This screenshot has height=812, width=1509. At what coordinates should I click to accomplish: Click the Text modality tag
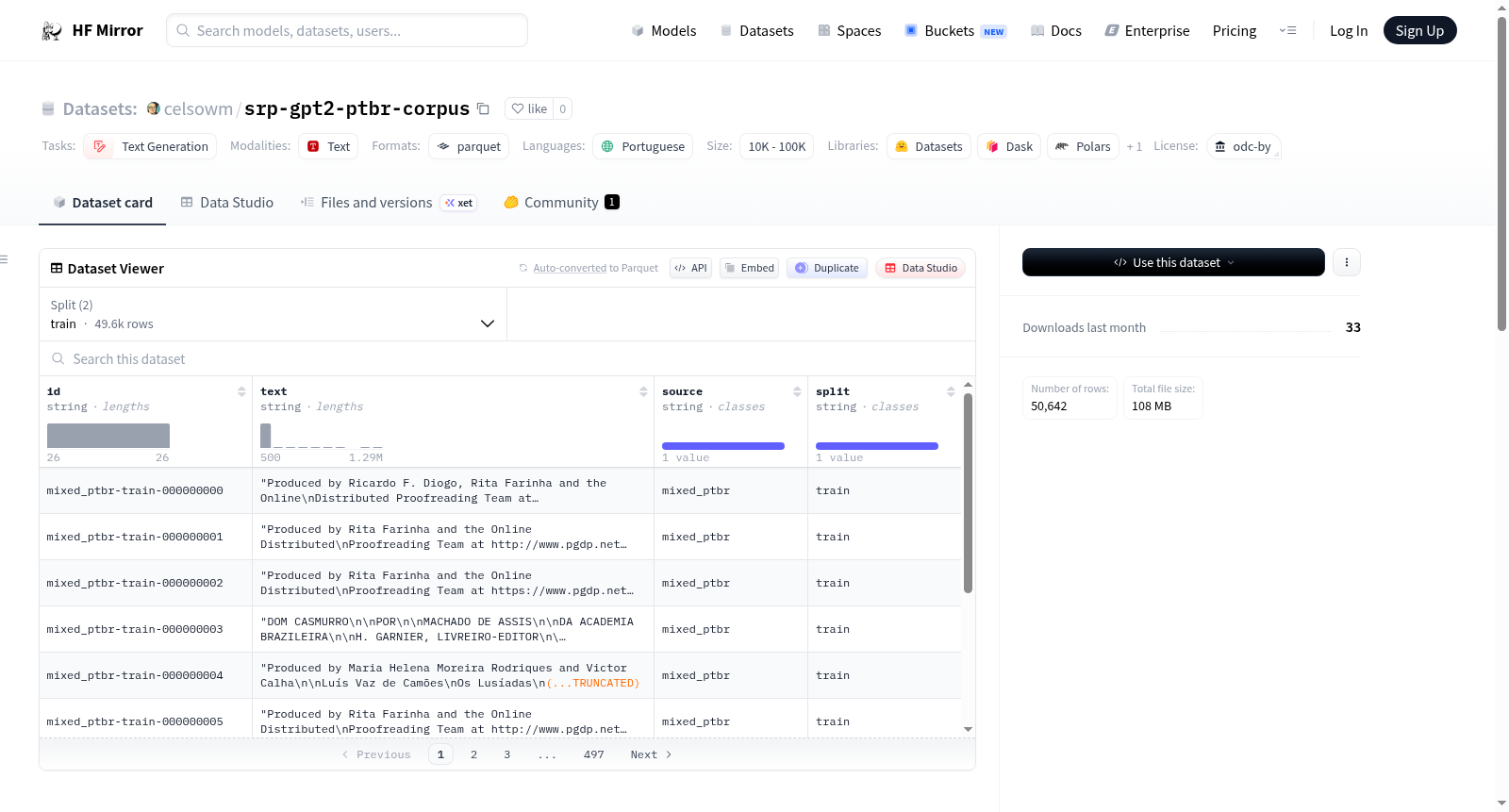(x=328, y=146)
